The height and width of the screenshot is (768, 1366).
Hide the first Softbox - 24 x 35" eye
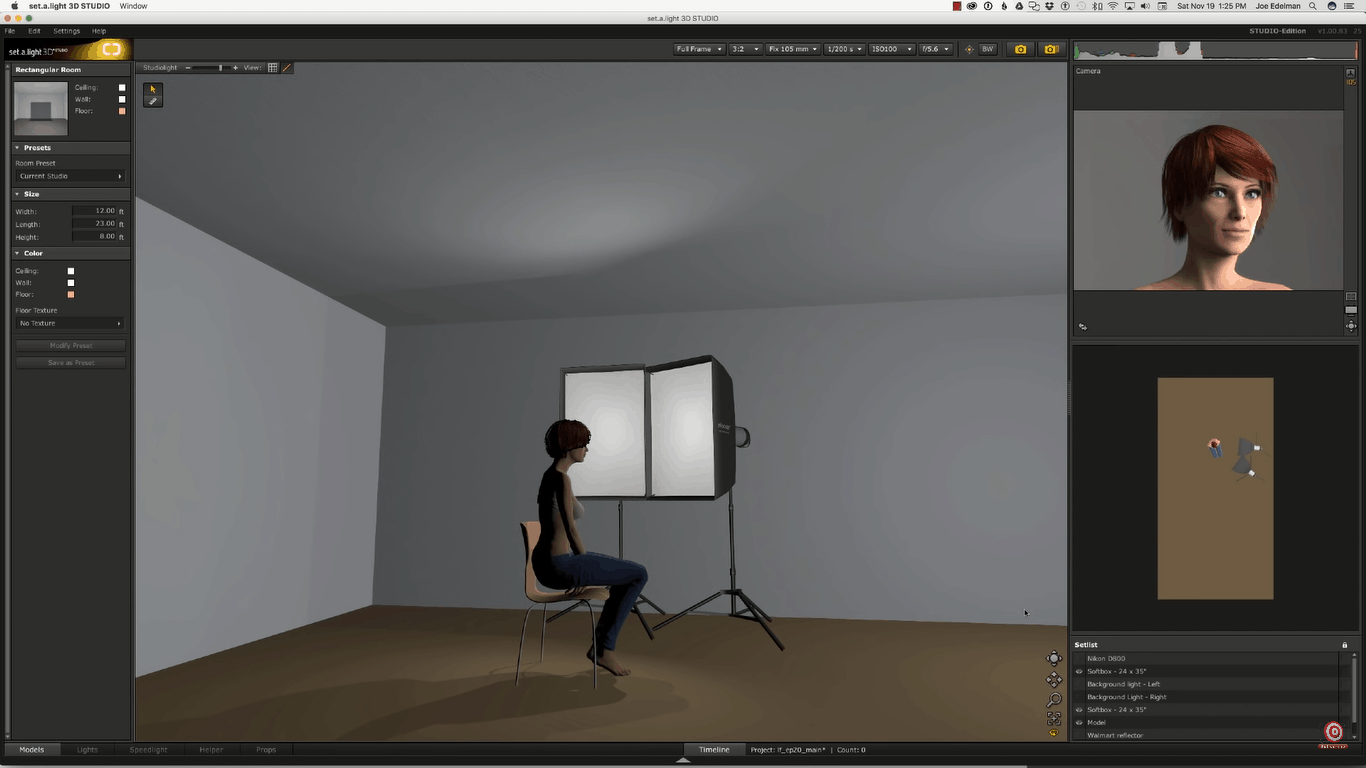pyautogui.click(x=1079, y=671)
